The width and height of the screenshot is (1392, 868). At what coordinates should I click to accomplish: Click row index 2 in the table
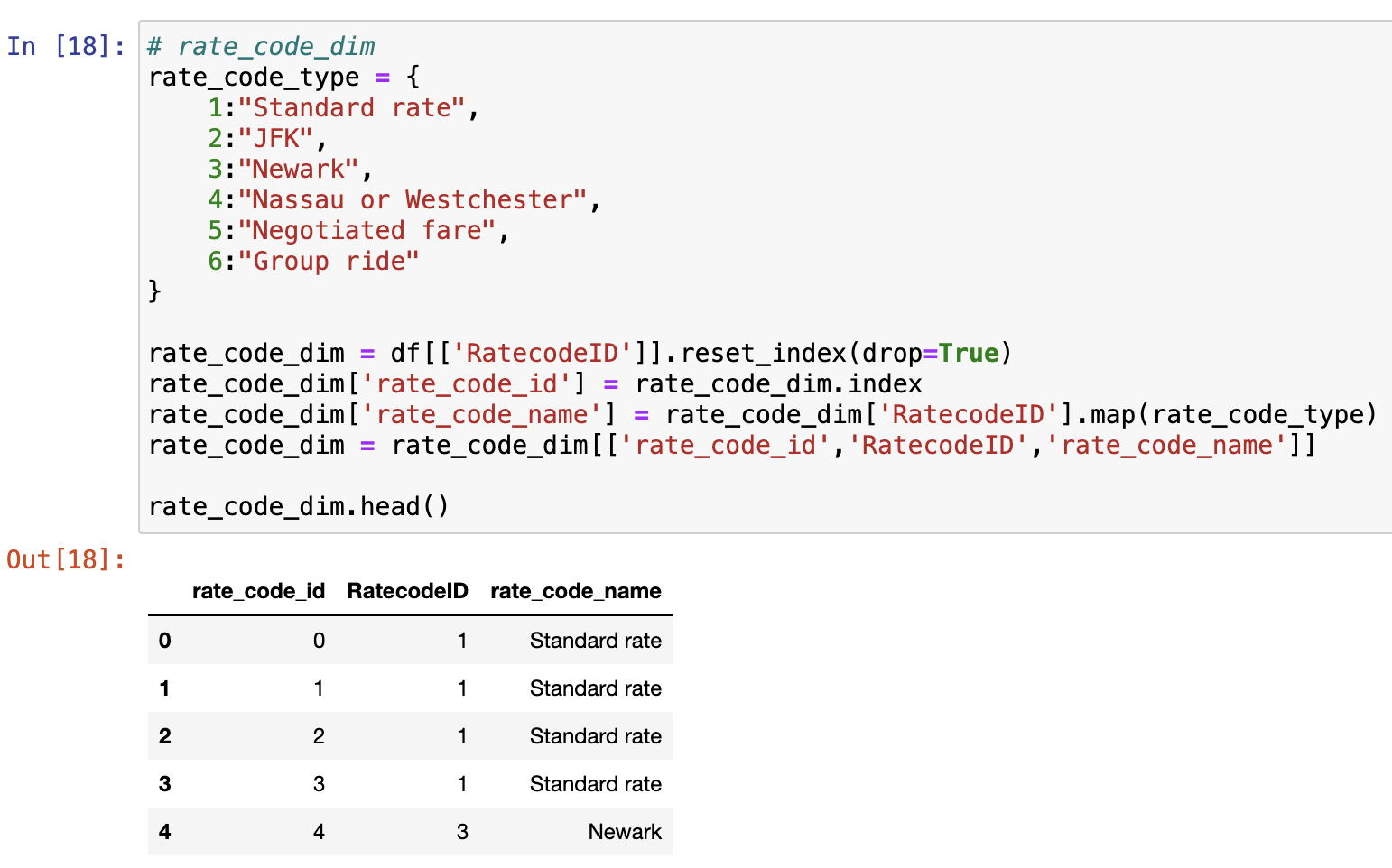tap(164, 736)
